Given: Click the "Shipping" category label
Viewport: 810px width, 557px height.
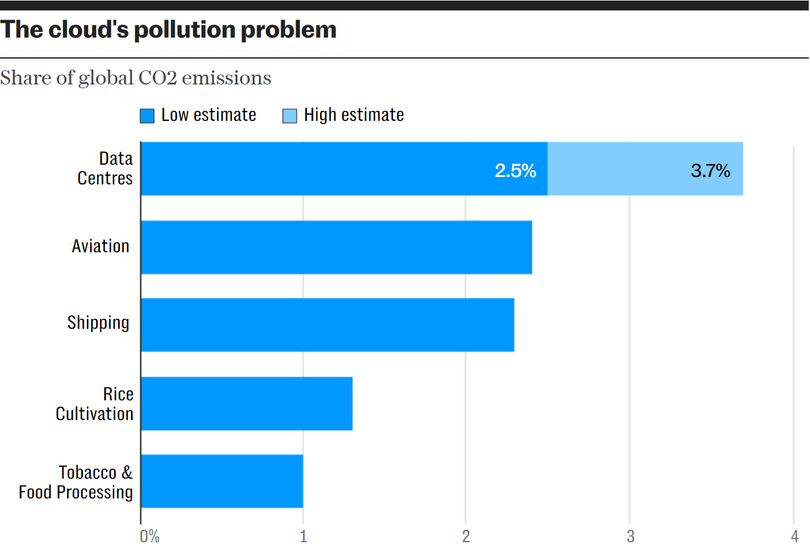Looking at the screenshot, I should pyautogui.click(x=98, y=323).
